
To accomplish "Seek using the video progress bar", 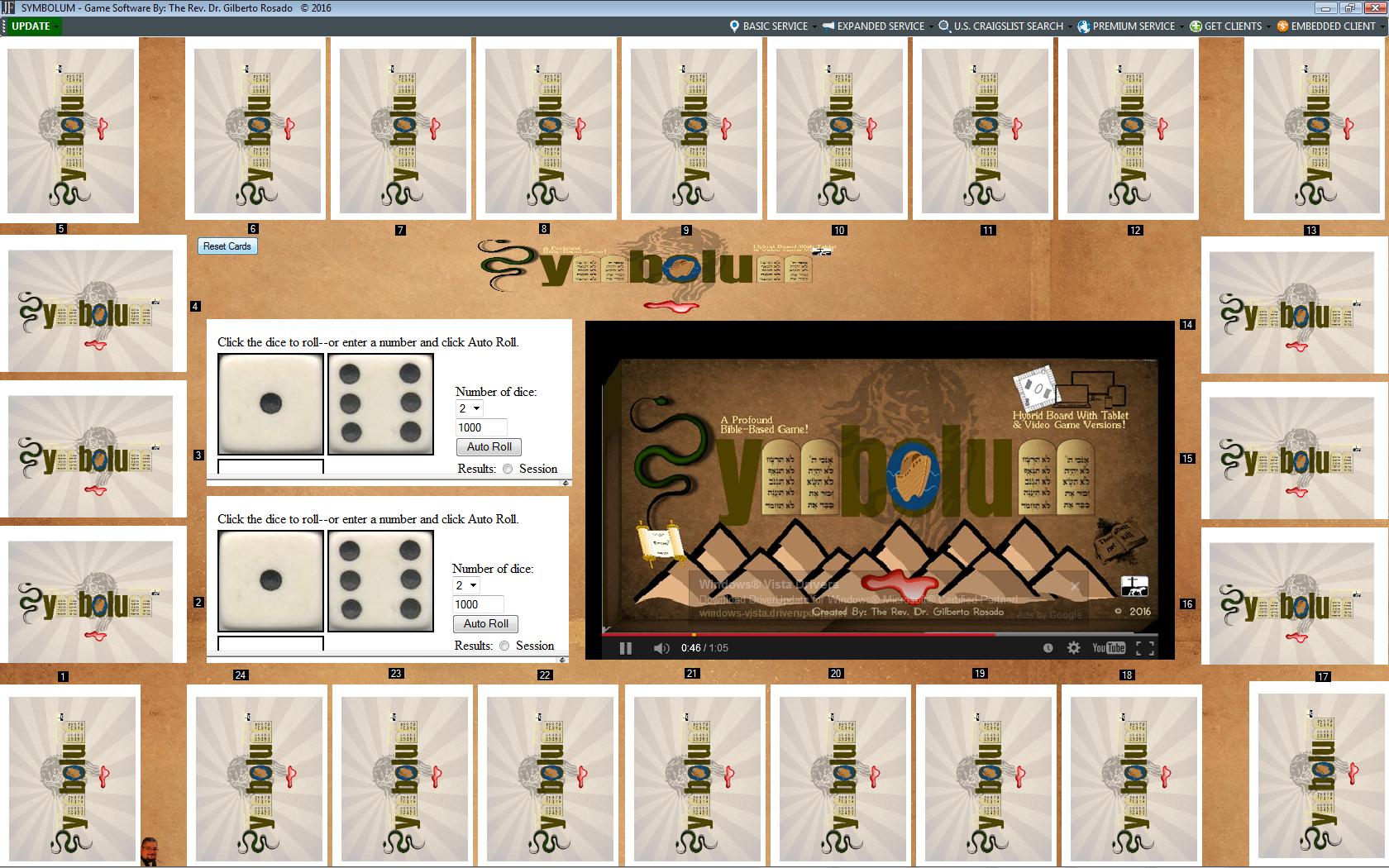I will coord(827,635).
